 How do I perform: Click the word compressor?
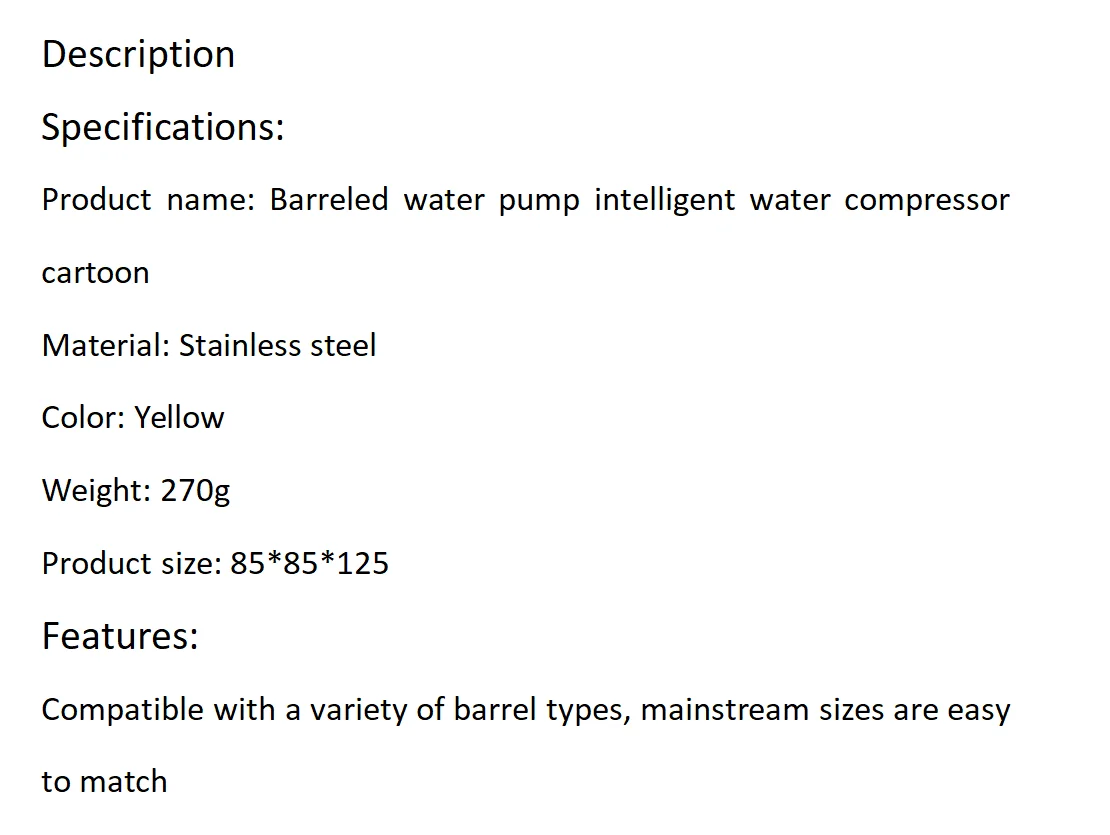(927, 202)
